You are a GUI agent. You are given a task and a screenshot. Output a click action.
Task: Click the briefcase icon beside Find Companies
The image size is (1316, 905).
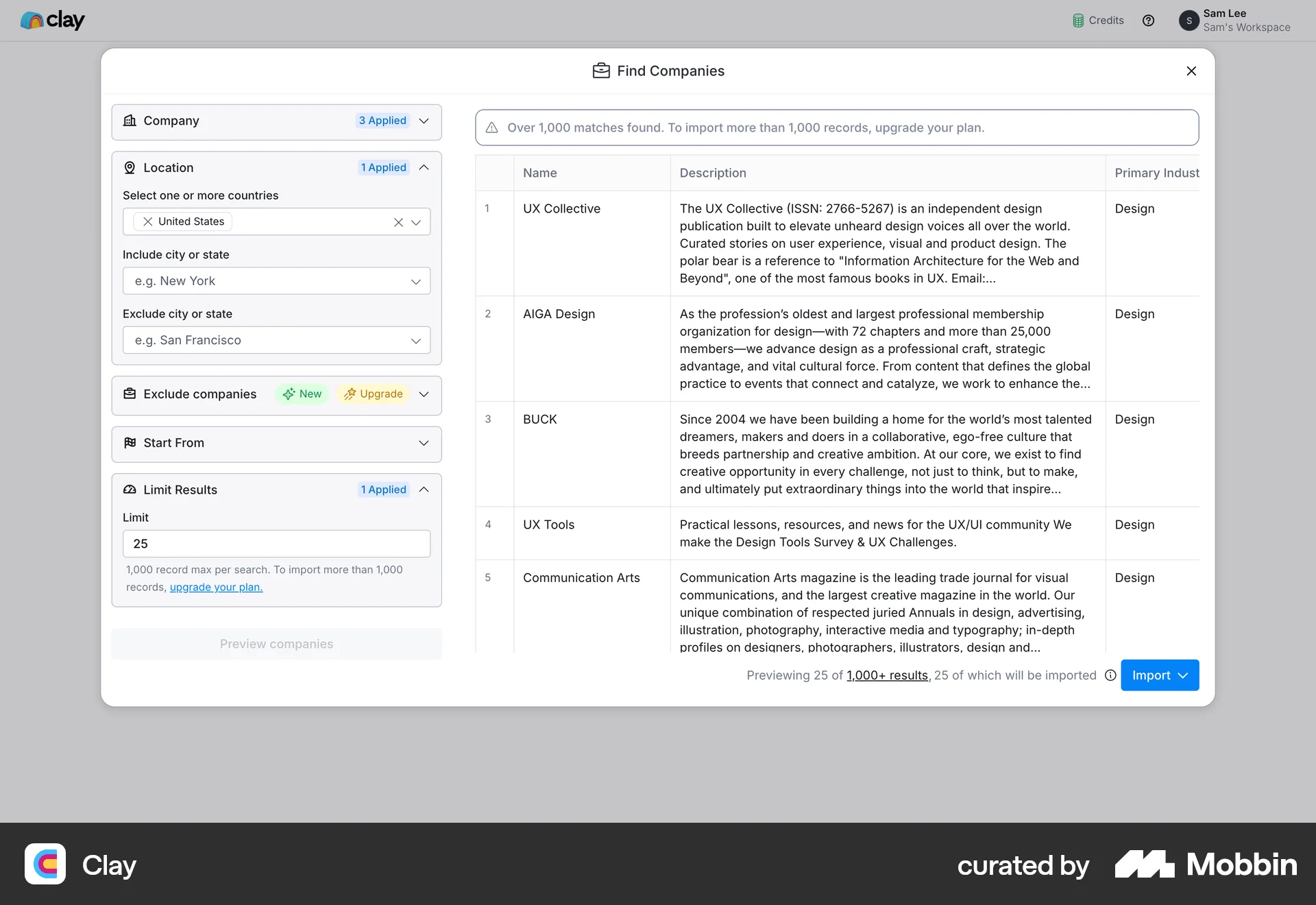pyautogui.click(x=600, y=71)
